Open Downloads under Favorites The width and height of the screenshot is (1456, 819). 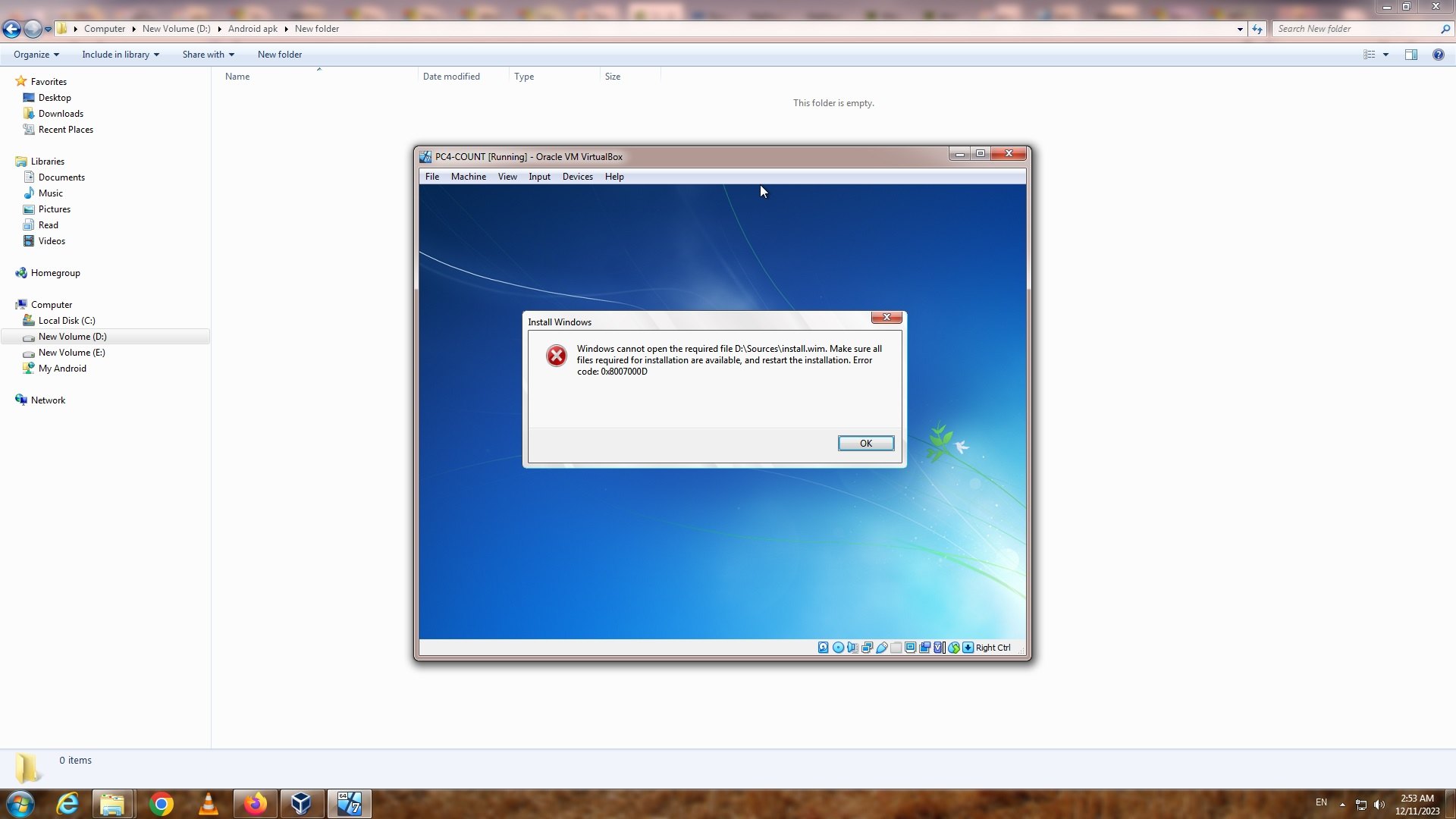pyautogui.click(x=61, y=114)
